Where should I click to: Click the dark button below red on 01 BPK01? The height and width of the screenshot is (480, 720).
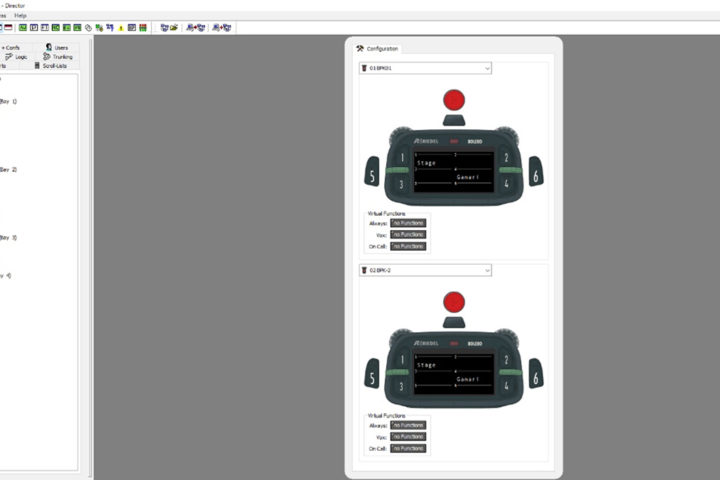point(454,120)
